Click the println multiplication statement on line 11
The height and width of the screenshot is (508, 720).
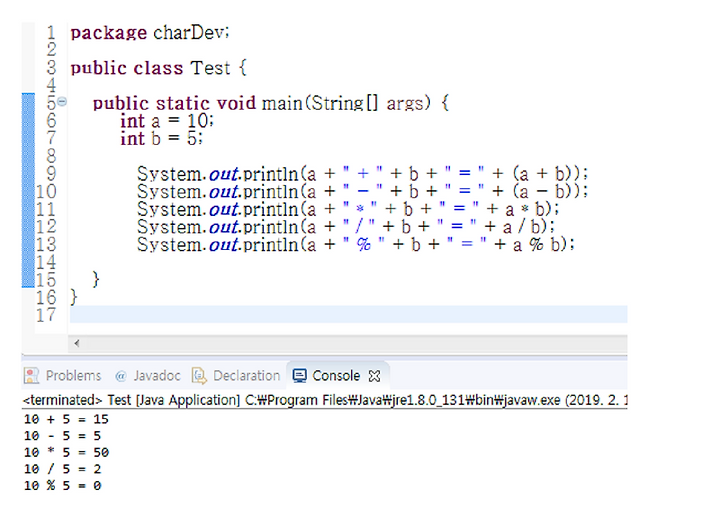pos(348,209)
